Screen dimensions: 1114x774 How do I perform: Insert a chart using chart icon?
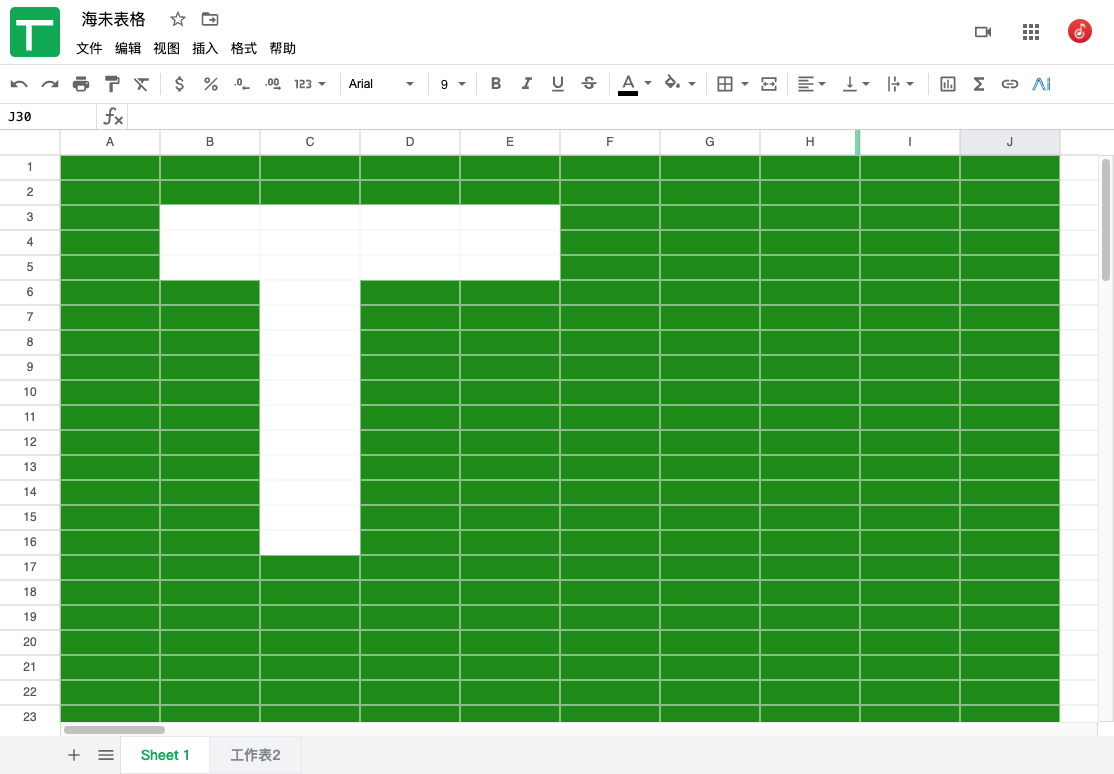point(948,84)
